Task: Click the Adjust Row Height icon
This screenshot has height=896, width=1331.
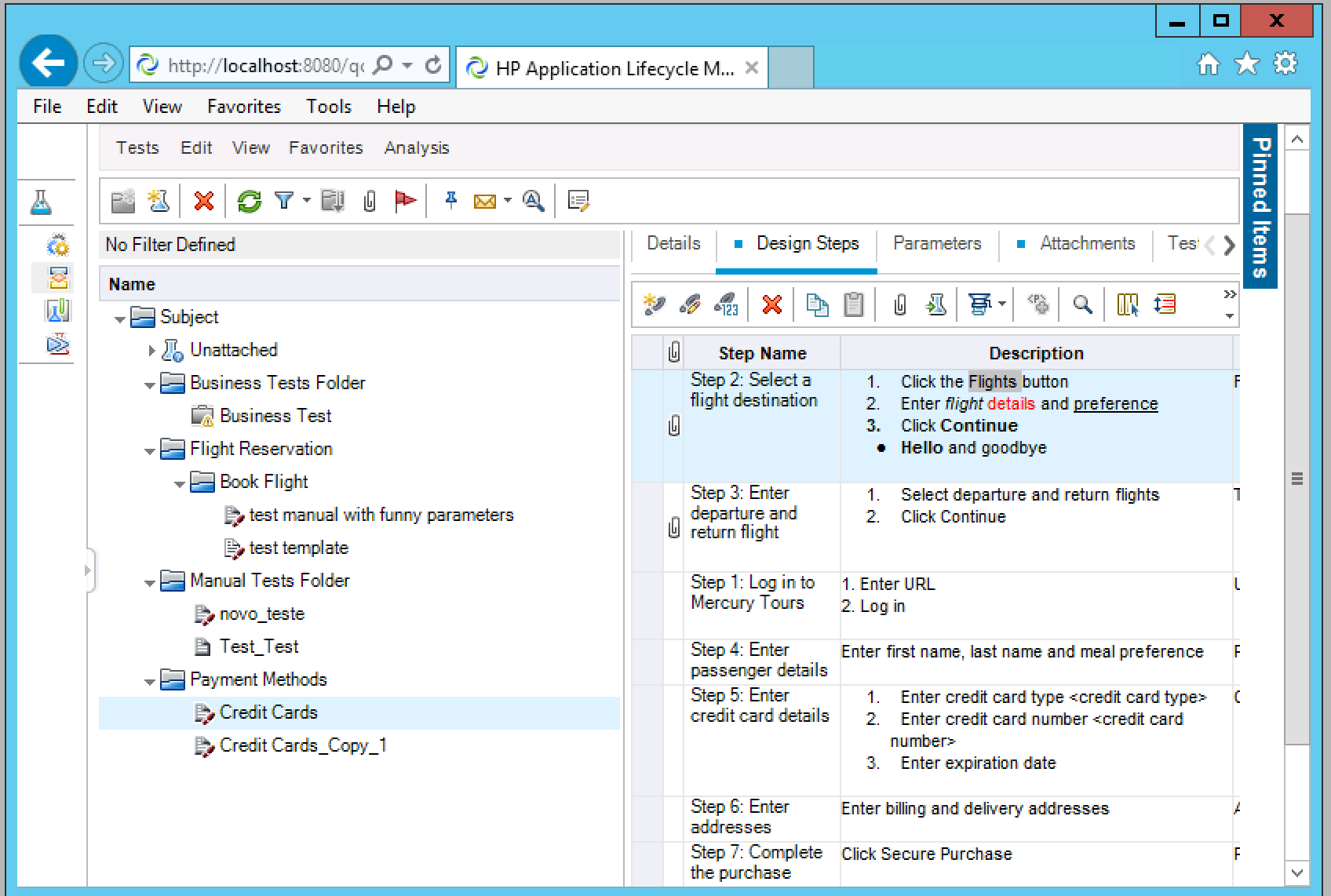Action: [x=1165, y=304]
